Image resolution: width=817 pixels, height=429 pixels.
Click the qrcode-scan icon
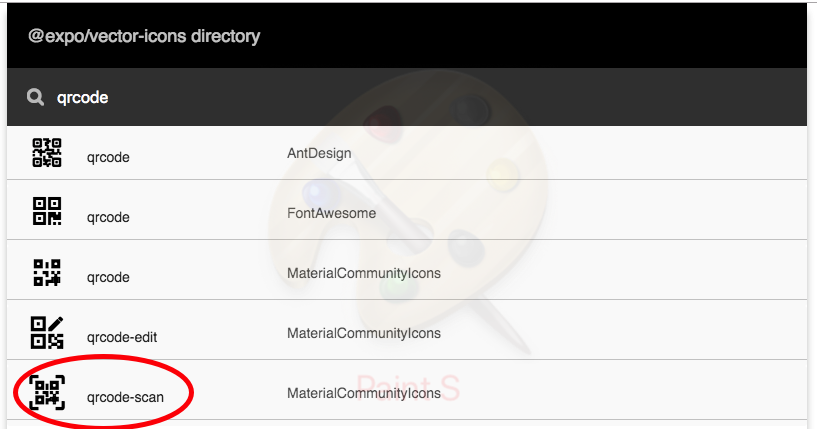47,392
